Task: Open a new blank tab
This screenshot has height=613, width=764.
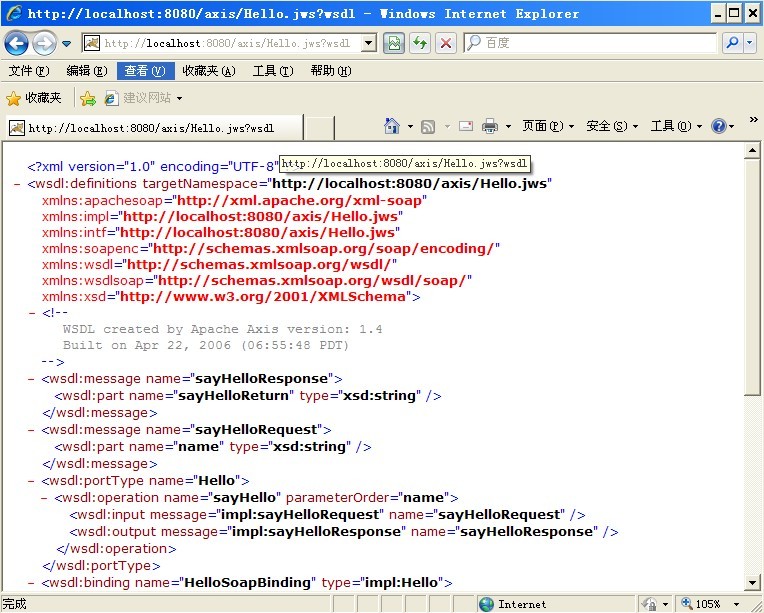Action: (x=319, y=128)
